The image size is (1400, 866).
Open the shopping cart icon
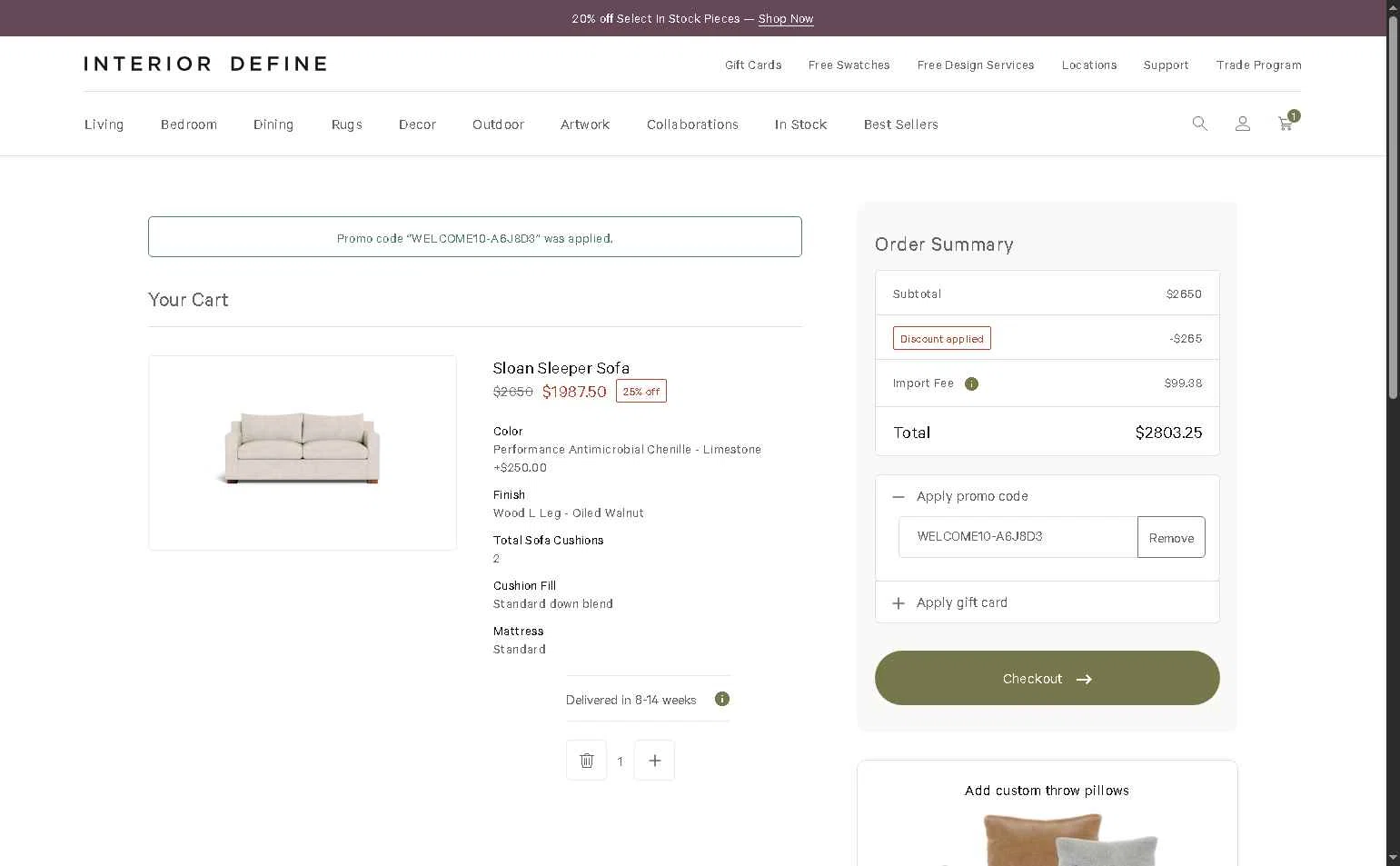(1286, 124)
